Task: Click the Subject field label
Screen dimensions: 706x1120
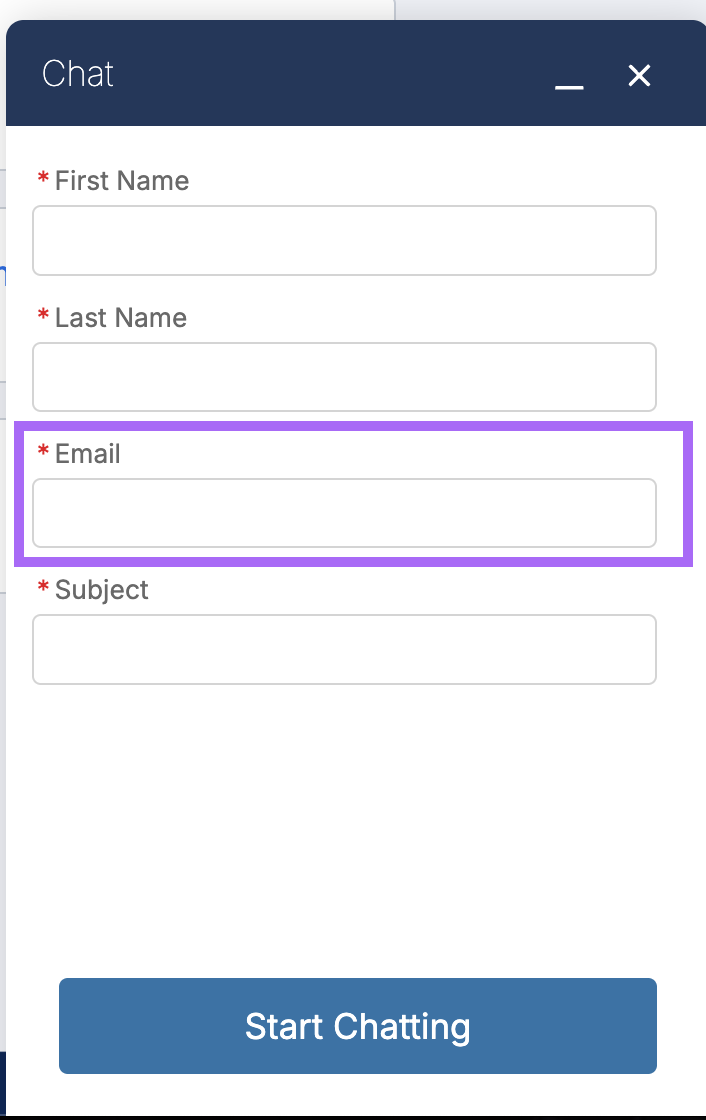Action: [105, 589]
